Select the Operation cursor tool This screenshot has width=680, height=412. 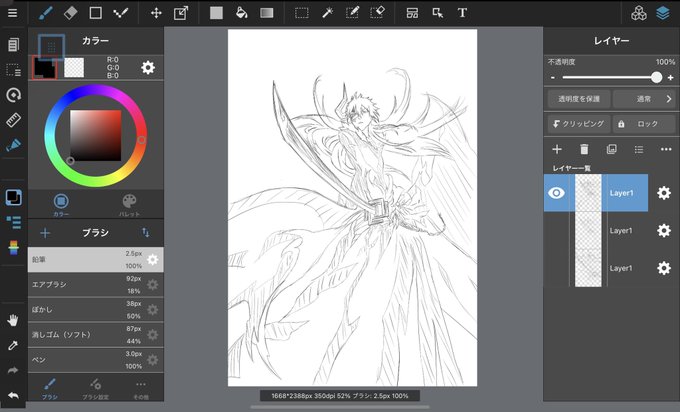438,13
